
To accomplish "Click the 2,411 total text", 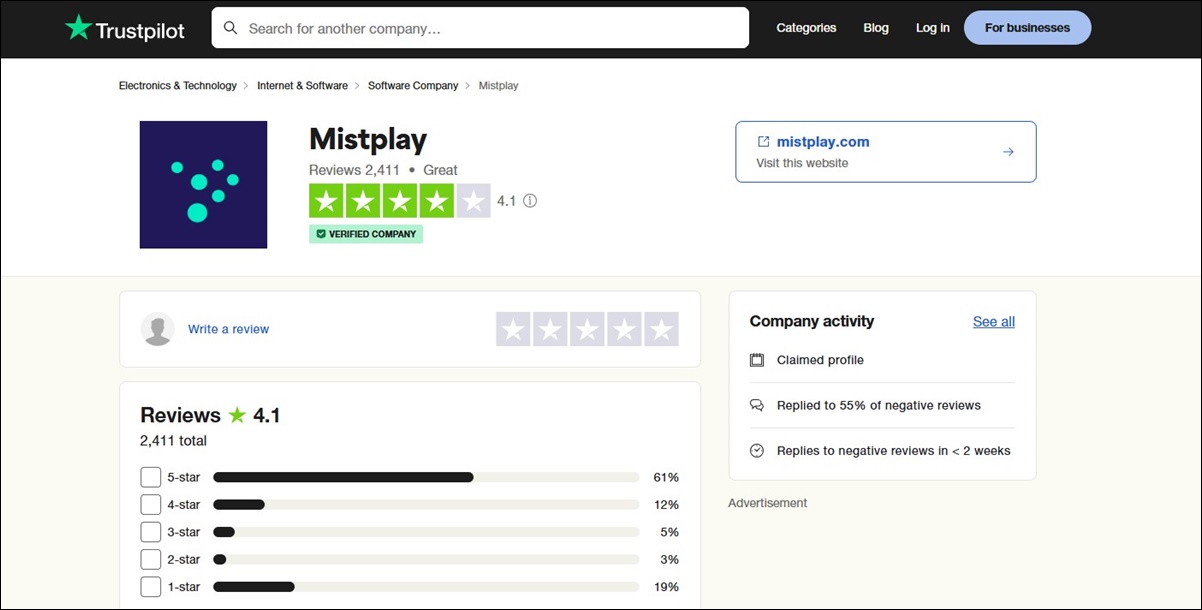I will click(174, 441).
